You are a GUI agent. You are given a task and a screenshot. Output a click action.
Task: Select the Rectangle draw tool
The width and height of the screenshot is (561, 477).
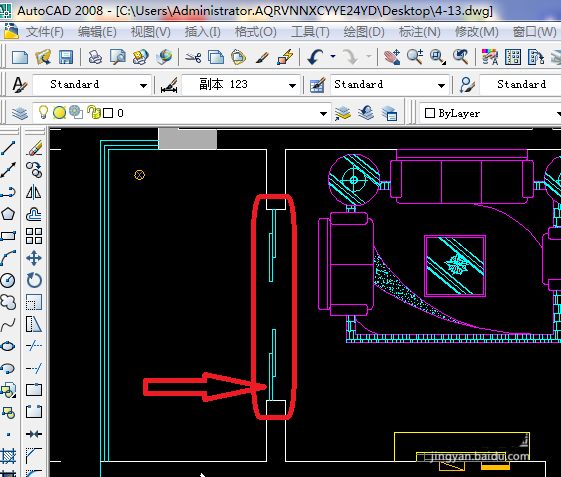tap(8, 236)
